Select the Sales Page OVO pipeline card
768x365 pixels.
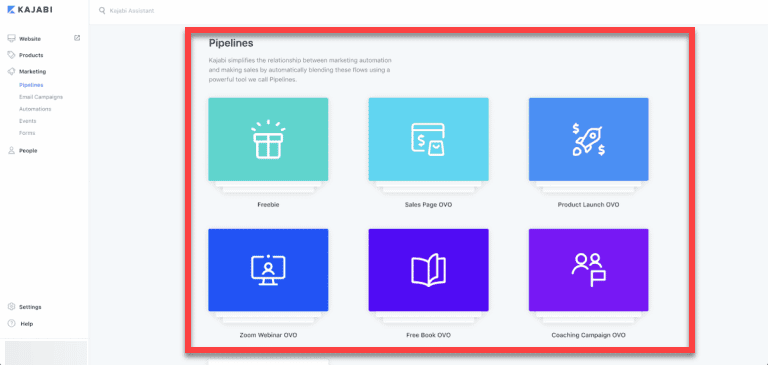tap(428, 140)
